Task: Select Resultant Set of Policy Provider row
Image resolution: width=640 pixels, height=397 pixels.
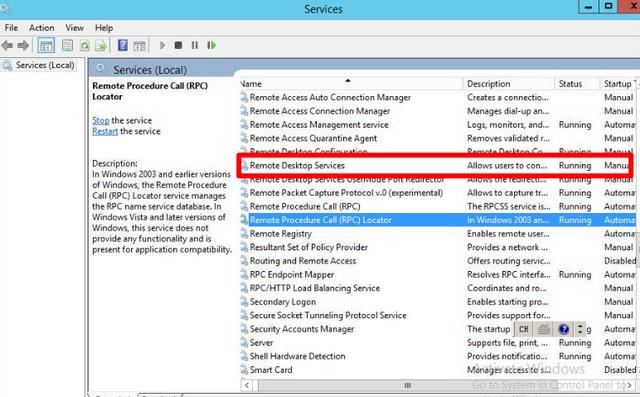Action: tap(438, 247)
